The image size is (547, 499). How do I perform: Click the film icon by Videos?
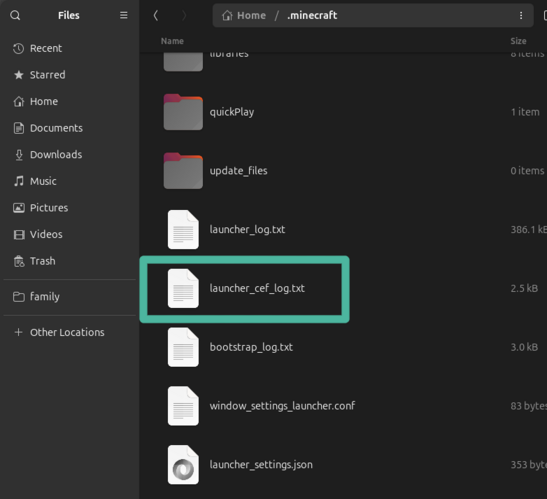pyautogui.click(x=19, y=234)
